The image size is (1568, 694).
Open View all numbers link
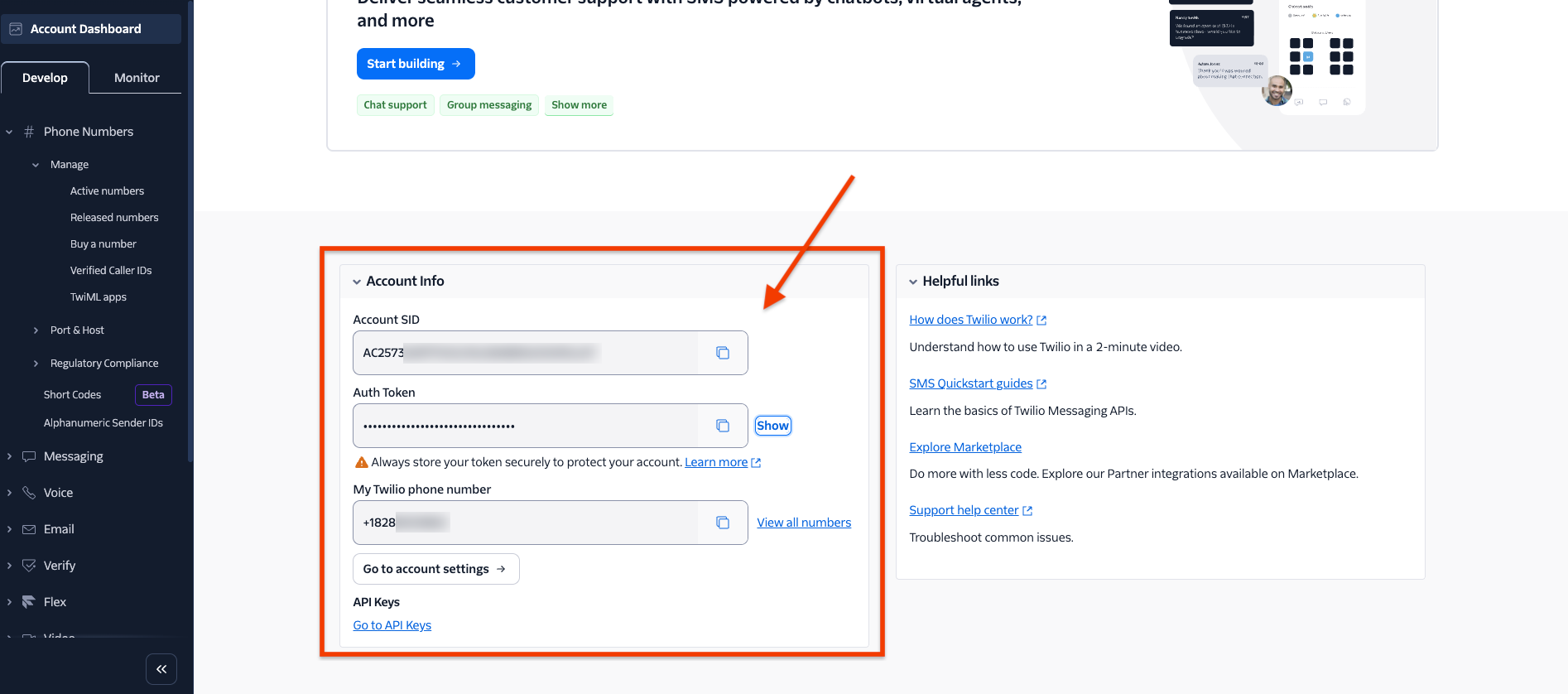tap(804, 523)
